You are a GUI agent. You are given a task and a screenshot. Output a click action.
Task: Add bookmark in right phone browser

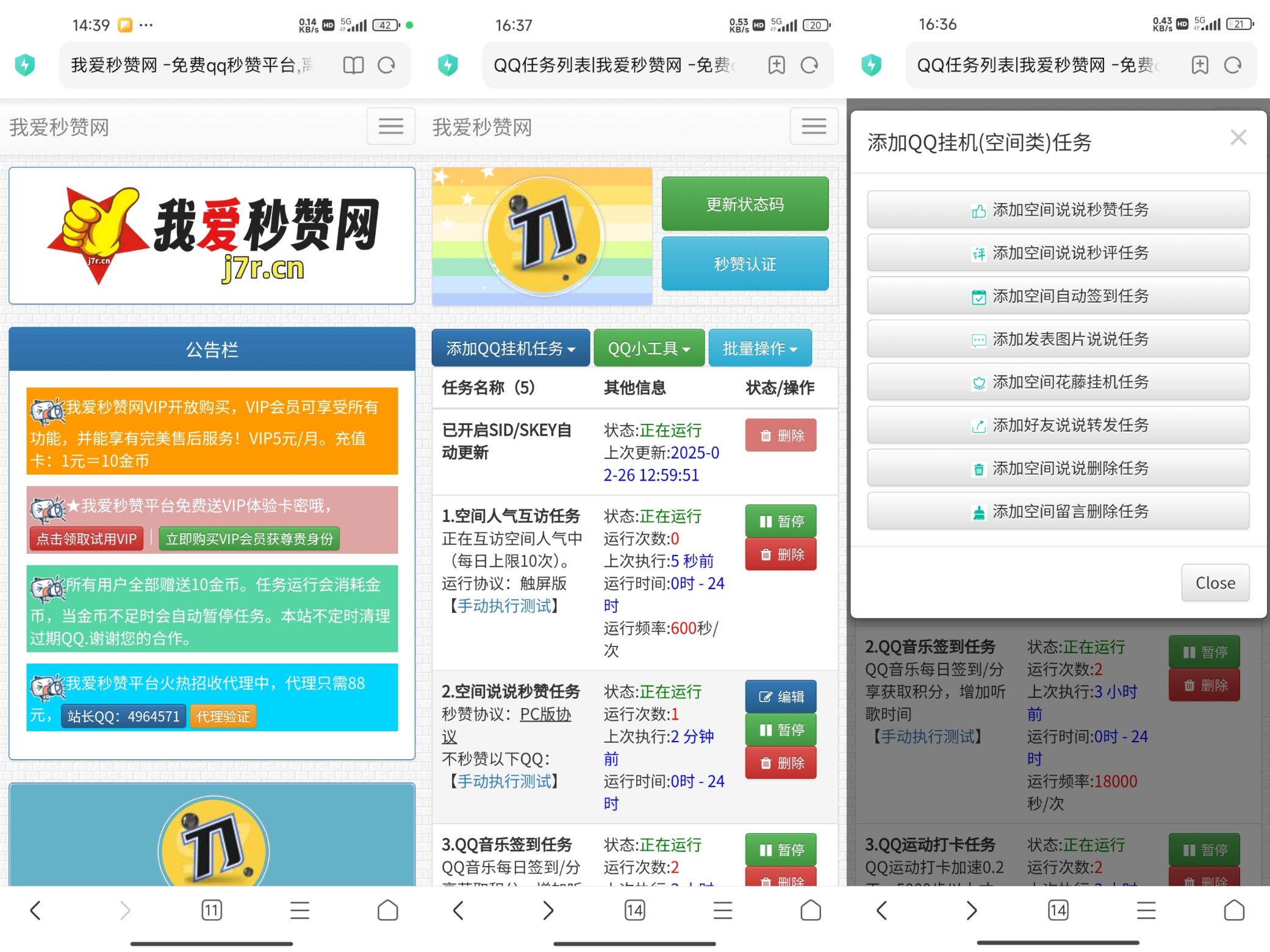point(1200,65)
